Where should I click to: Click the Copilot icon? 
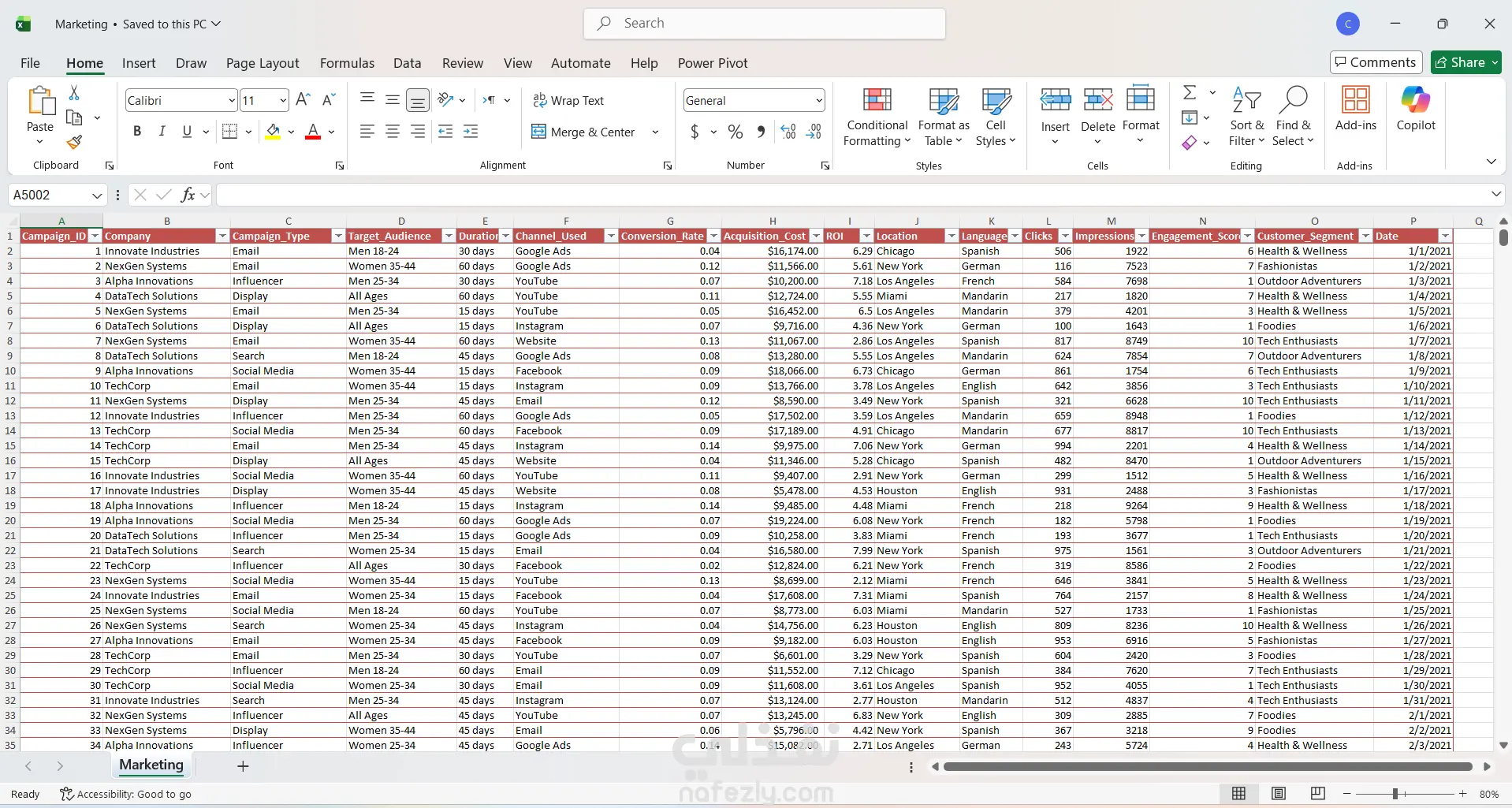pos(1415,109)
